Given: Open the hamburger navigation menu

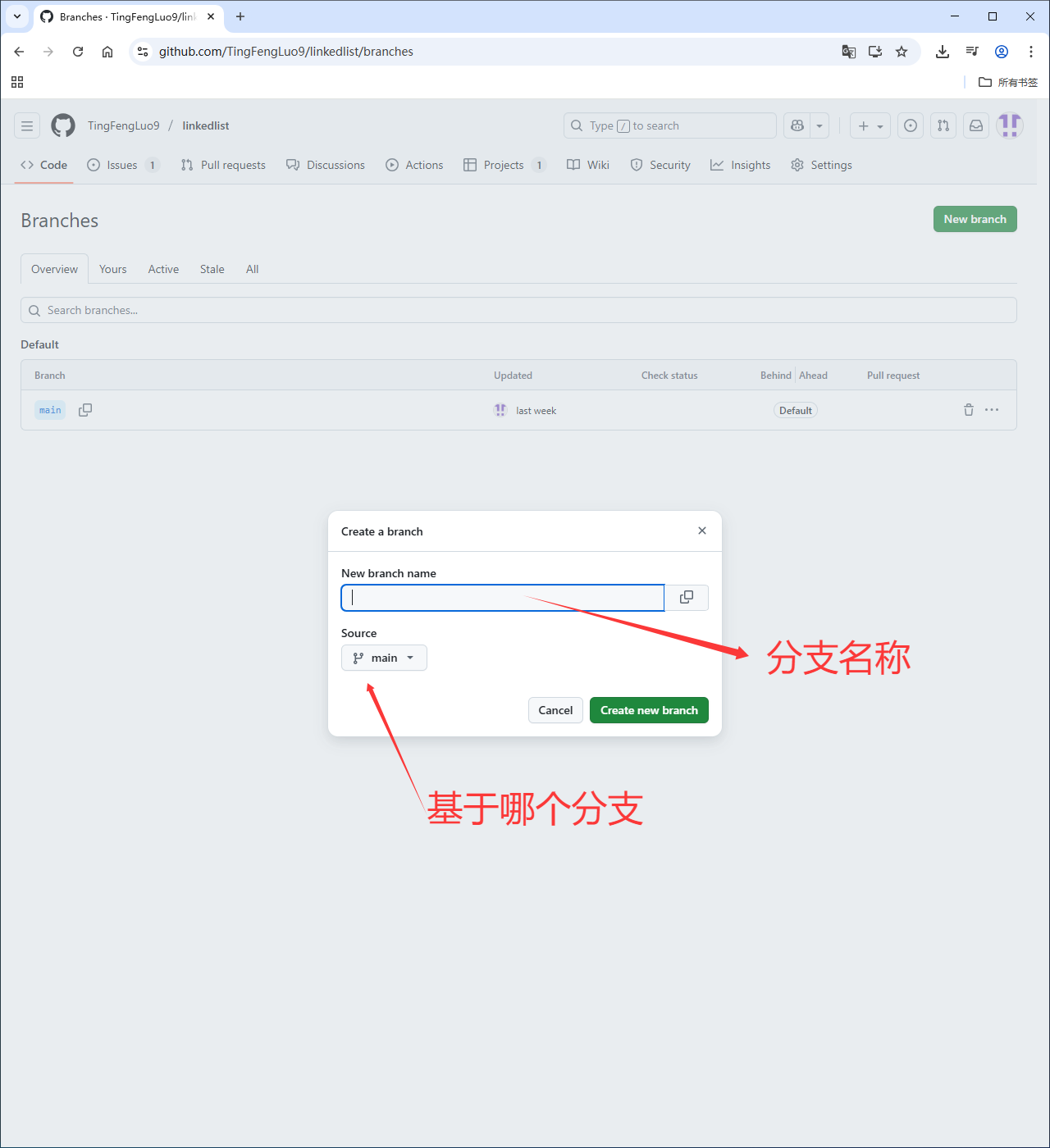Looking at the screenshot, I should pyautogui.click(x=27, y=125).
